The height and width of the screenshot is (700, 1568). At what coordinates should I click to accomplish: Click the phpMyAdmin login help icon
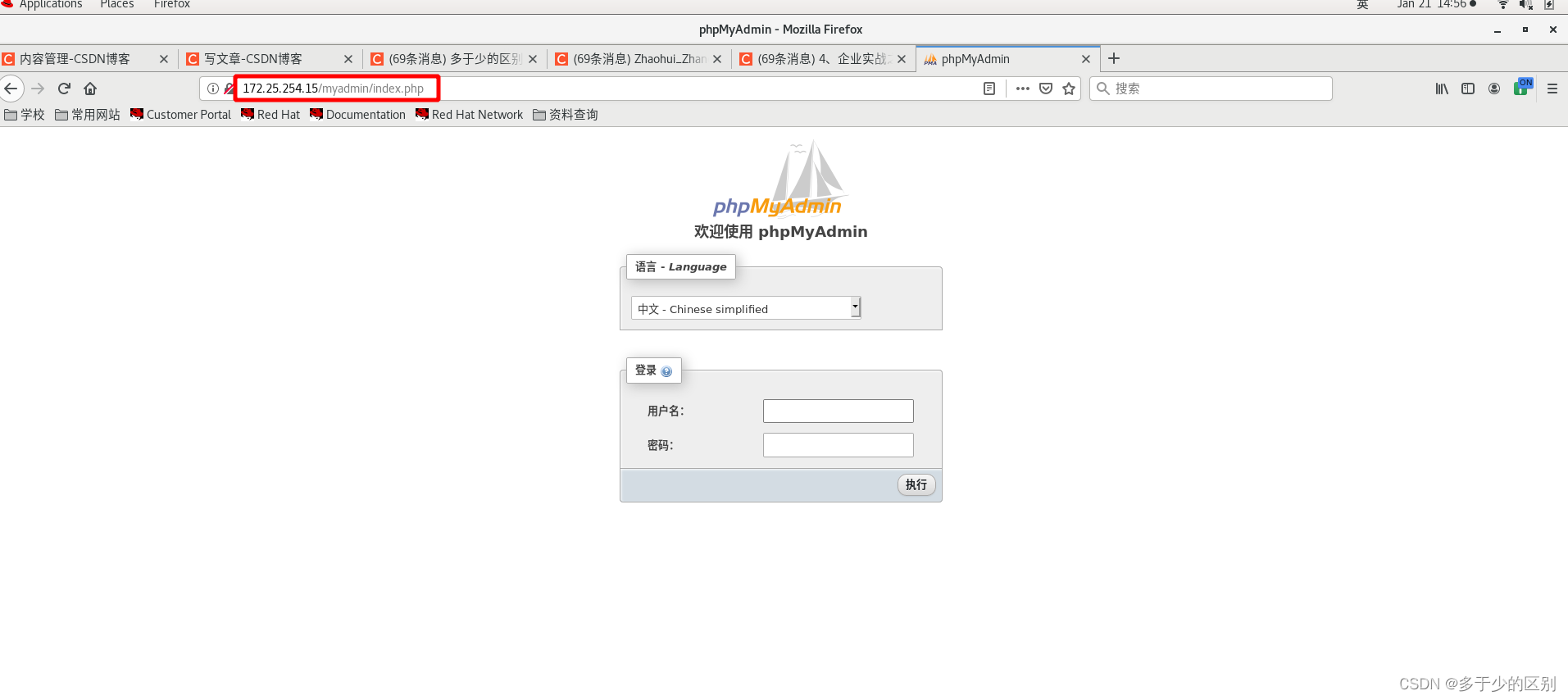coord(666,371)
